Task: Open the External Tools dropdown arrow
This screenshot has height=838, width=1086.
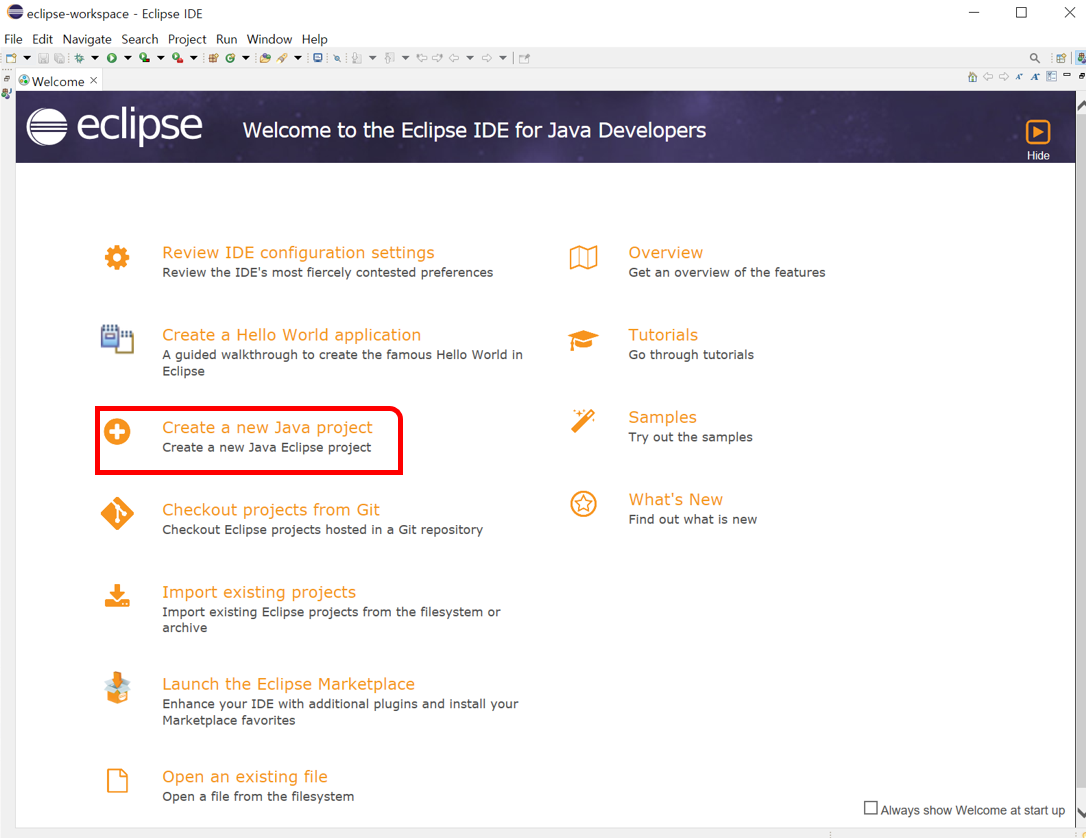Action: 193,58
